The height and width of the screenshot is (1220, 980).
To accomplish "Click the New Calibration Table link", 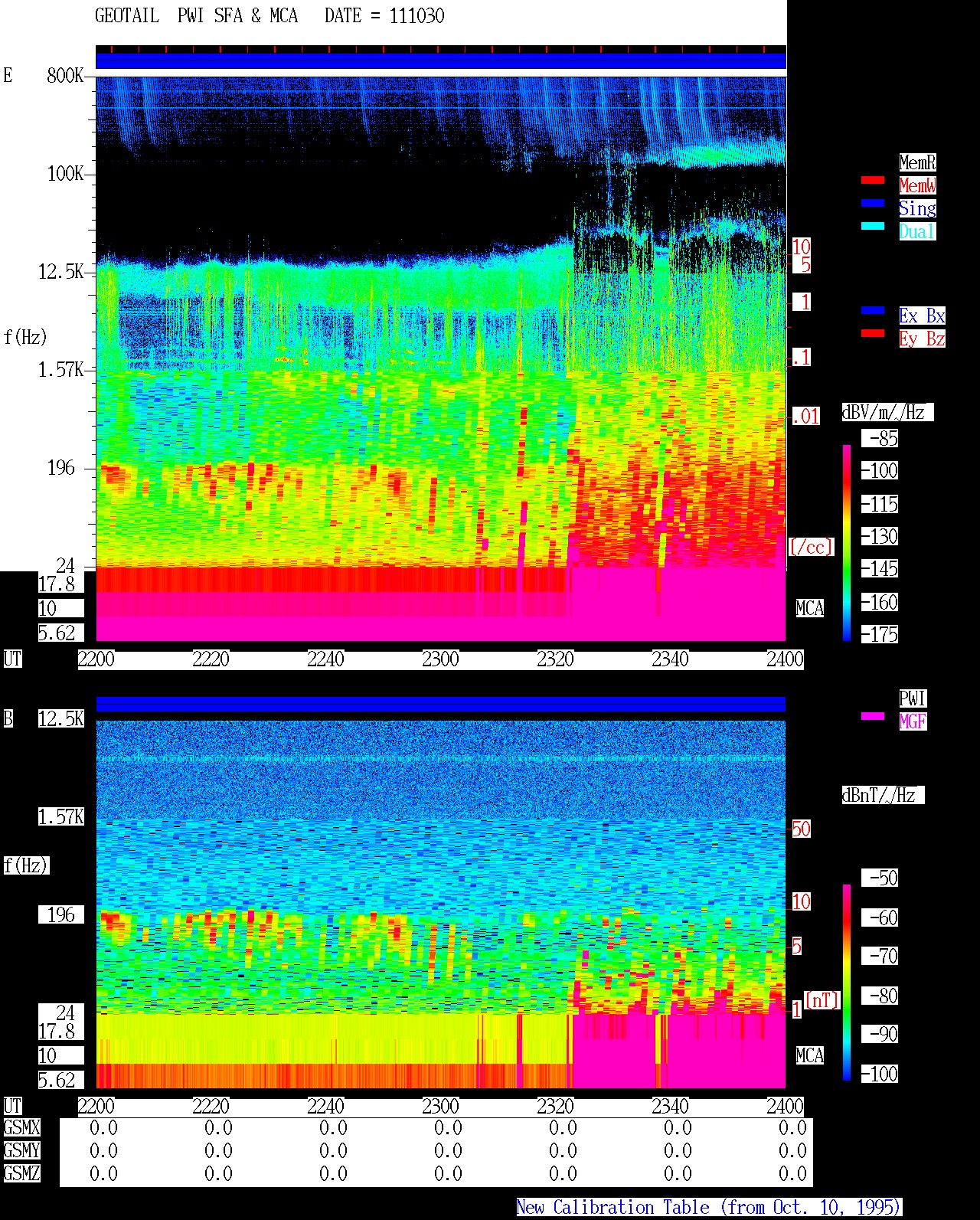I will click(x=709, y=1208).
